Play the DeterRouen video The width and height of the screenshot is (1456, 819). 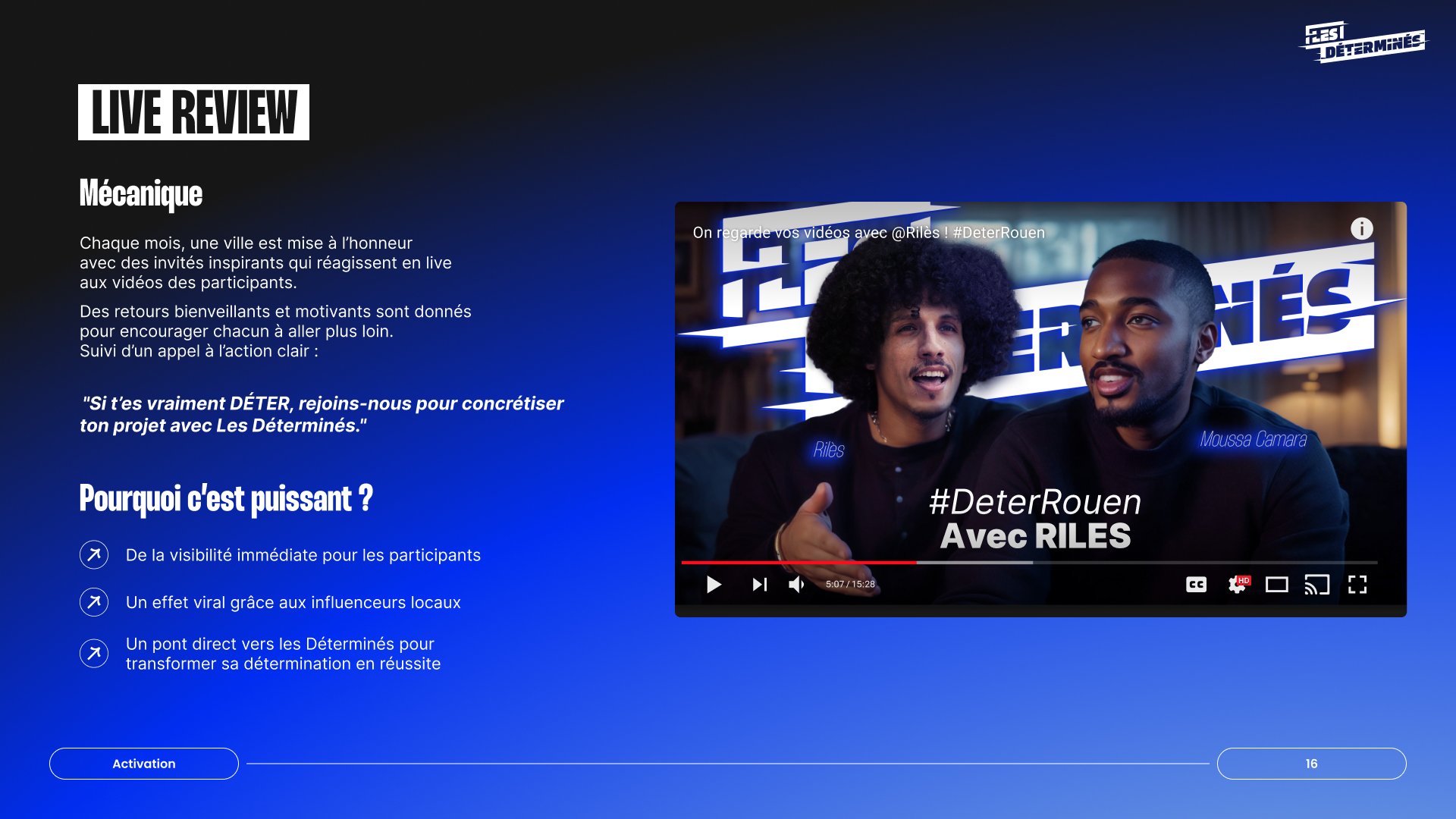714,585
